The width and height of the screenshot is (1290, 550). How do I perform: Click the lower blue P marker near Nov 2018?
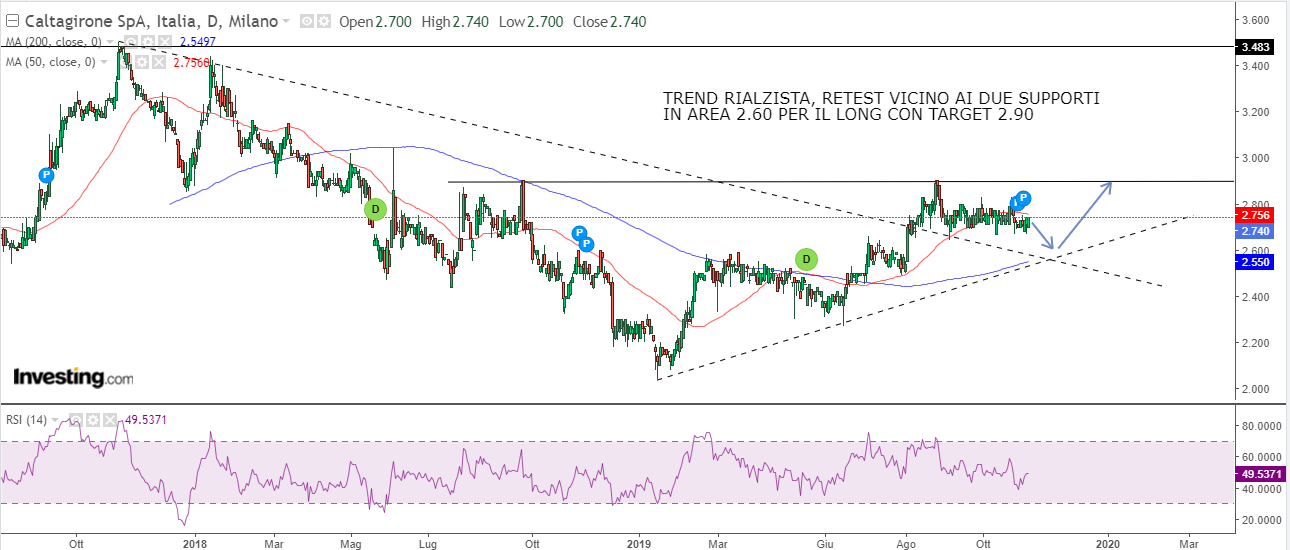point(587,243)
